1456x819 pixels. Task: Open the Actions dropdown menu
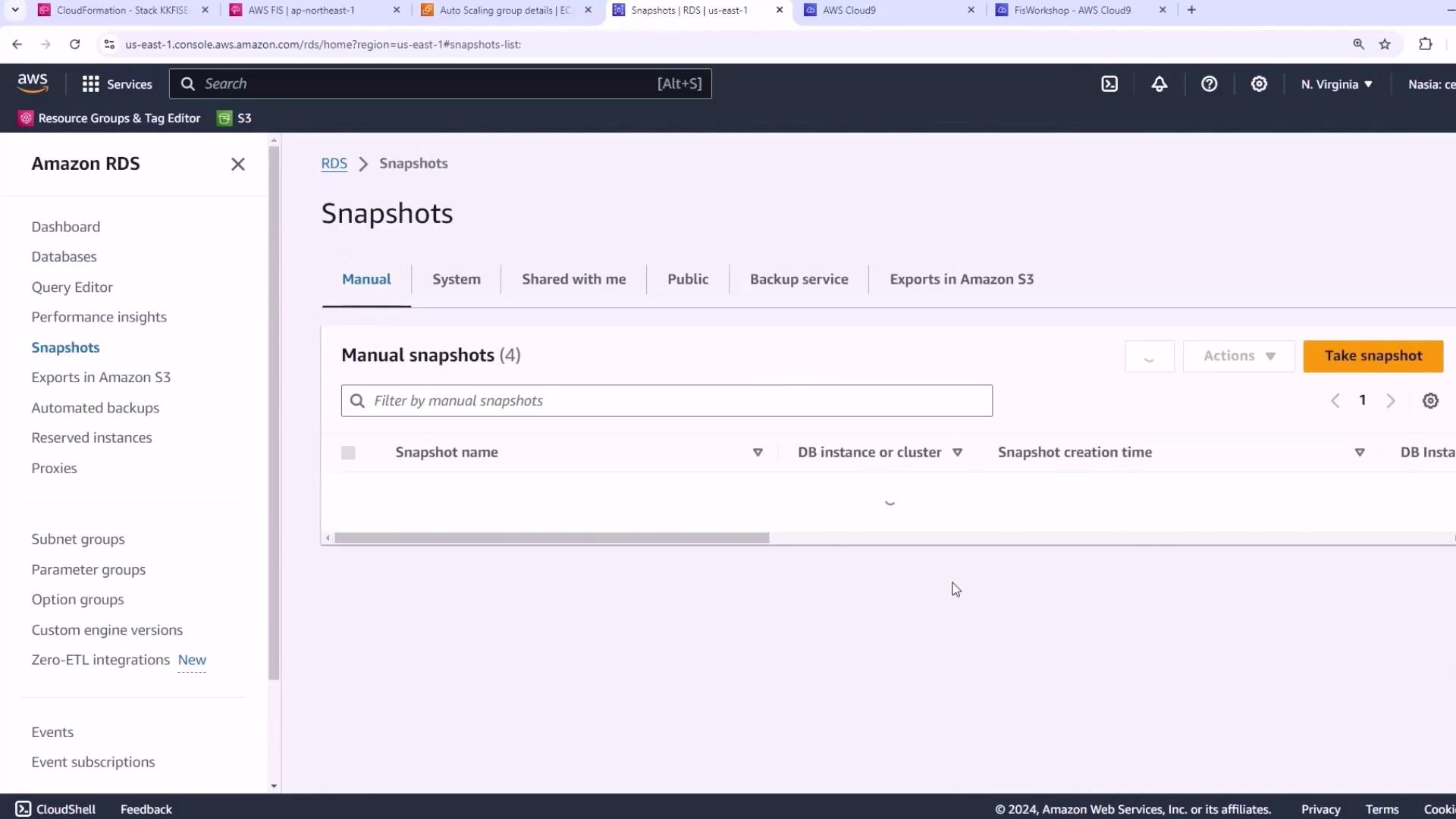[1238, 356]
